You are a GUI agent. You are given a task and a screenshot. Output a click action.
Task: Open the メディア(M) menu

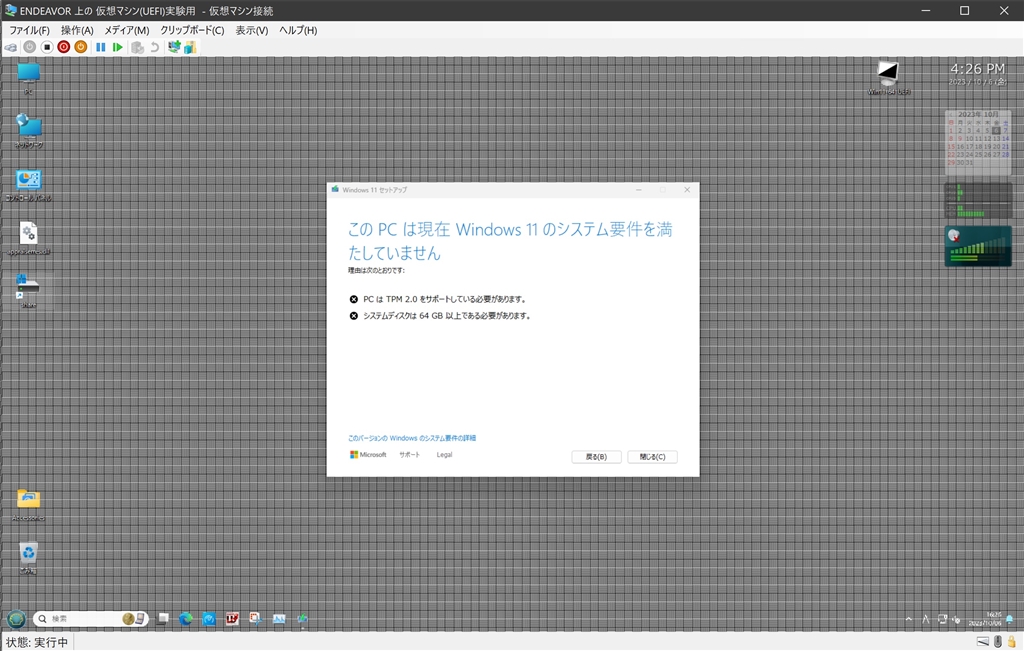point(127,30)
